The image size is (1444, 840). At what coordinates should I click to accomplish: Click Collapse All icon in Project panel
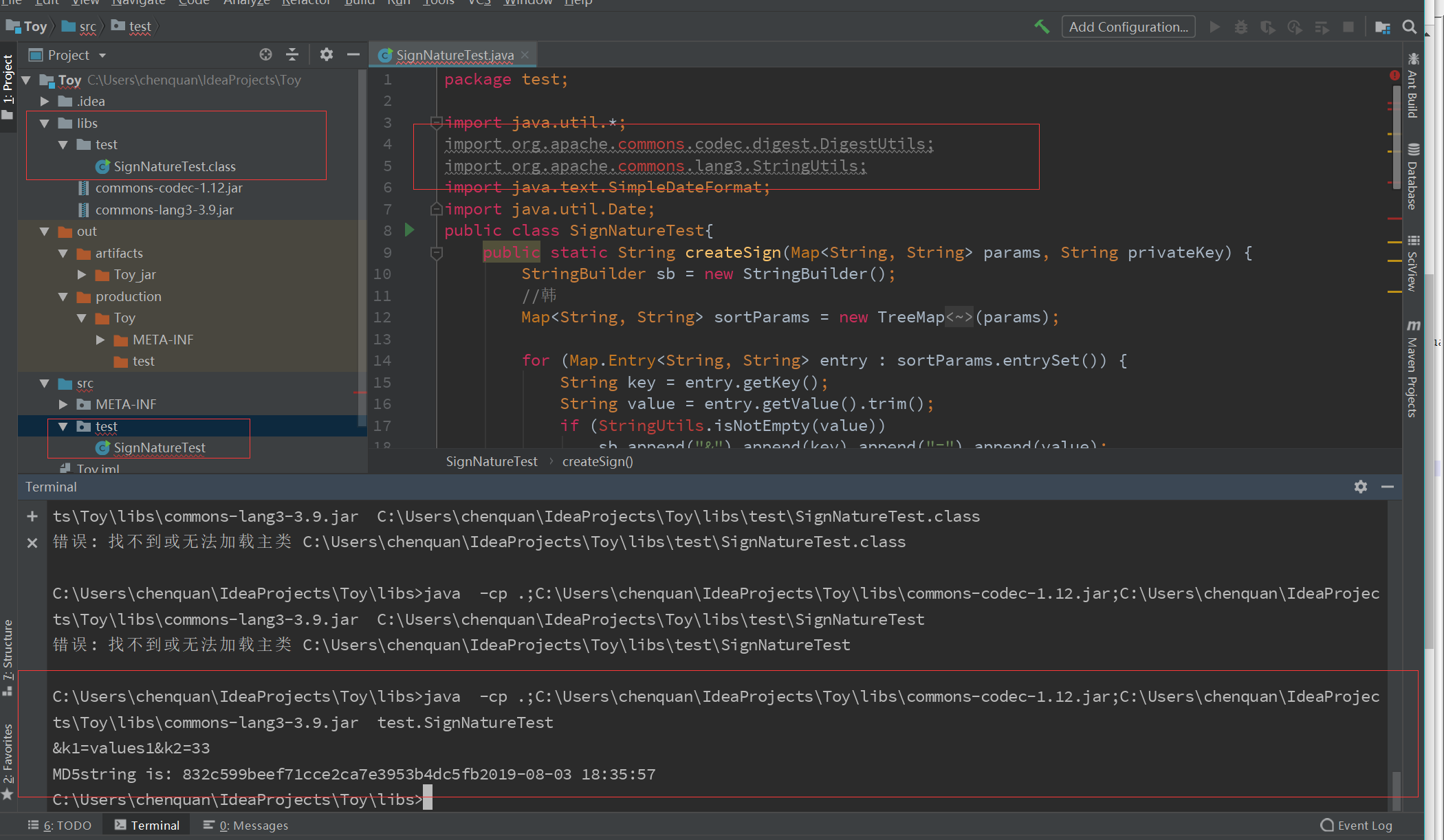(292, 54)
